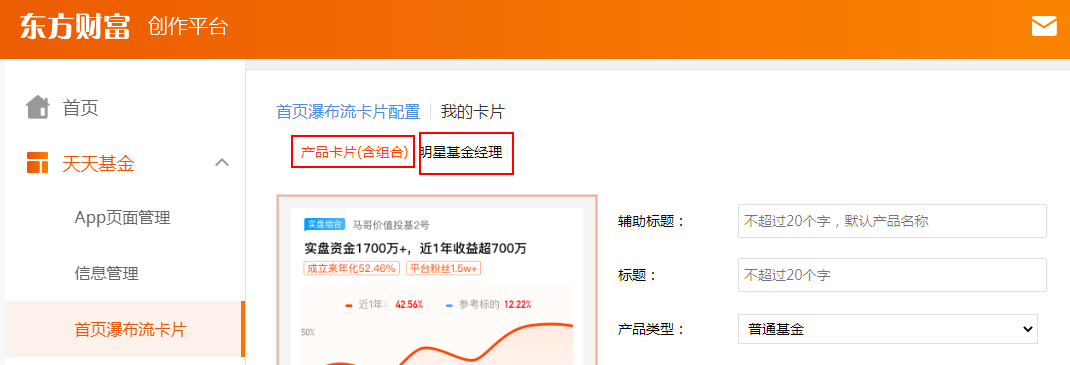Click the home icon beside 首页
Image resolution: width=1070 pixels, height=365 pixels.
(x=38, y=107)
